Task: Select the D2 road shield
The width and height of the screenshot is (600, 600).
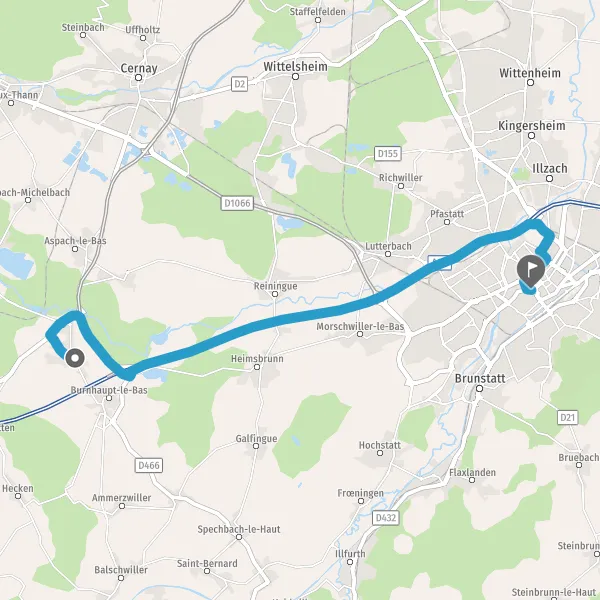Action: 239,84
